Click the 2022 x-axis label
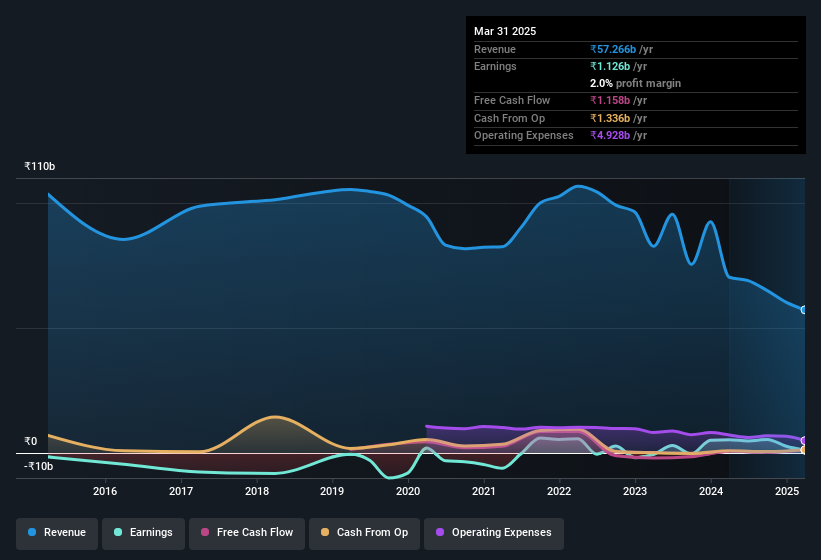The width and height of the screenshot is (821, 560). point(559,491)
